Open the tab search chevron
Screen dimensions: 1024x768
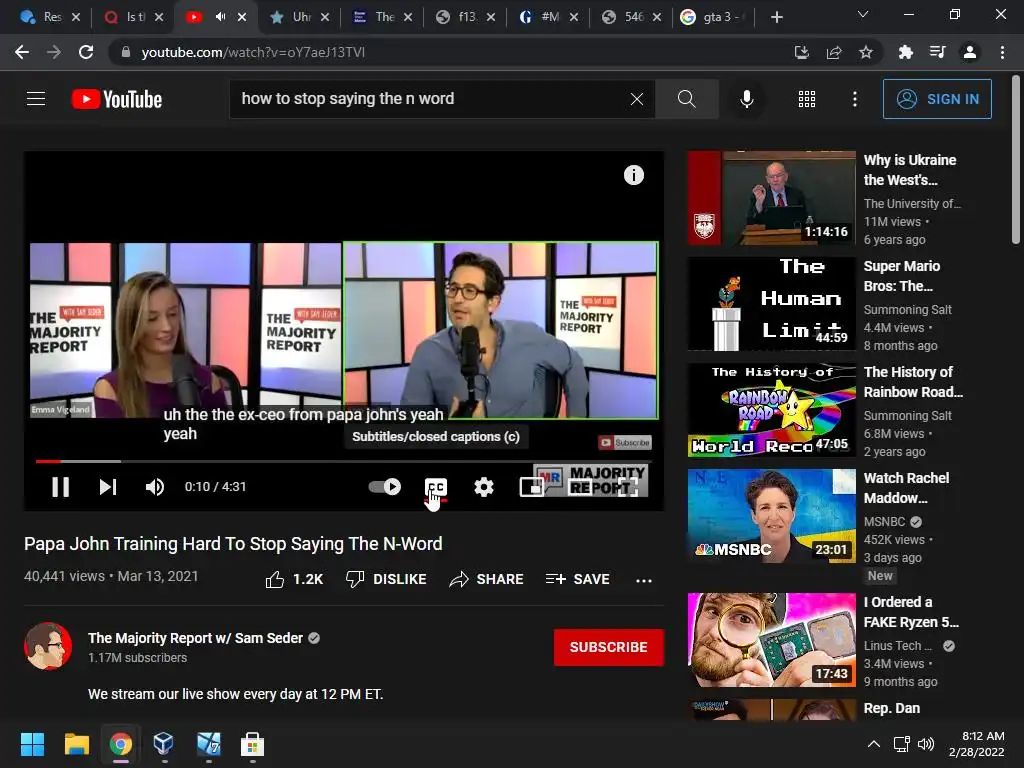tap(863, 14)
